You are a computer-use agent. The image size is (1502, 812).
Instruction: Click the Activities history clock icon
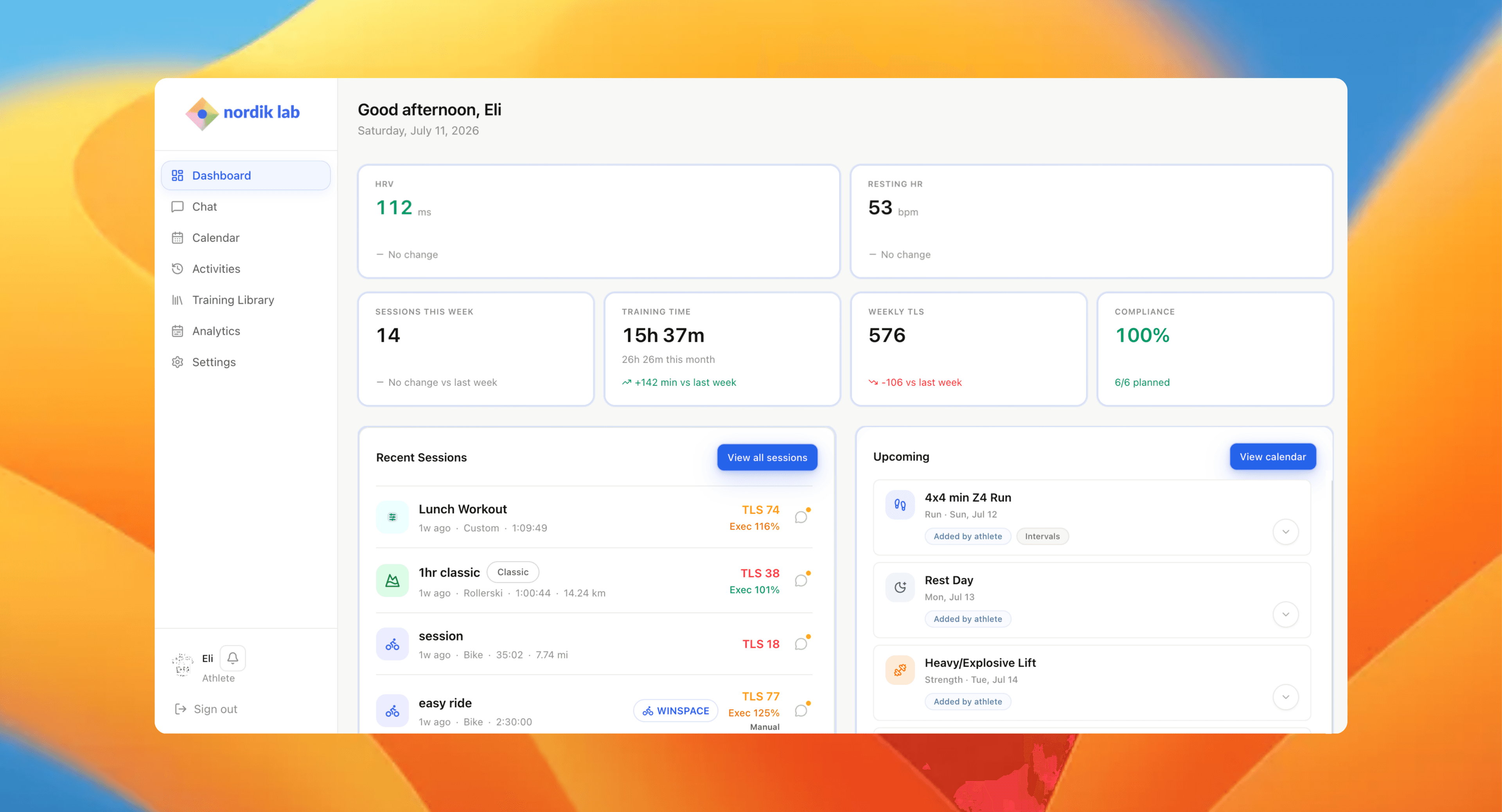tap(177, 269)
